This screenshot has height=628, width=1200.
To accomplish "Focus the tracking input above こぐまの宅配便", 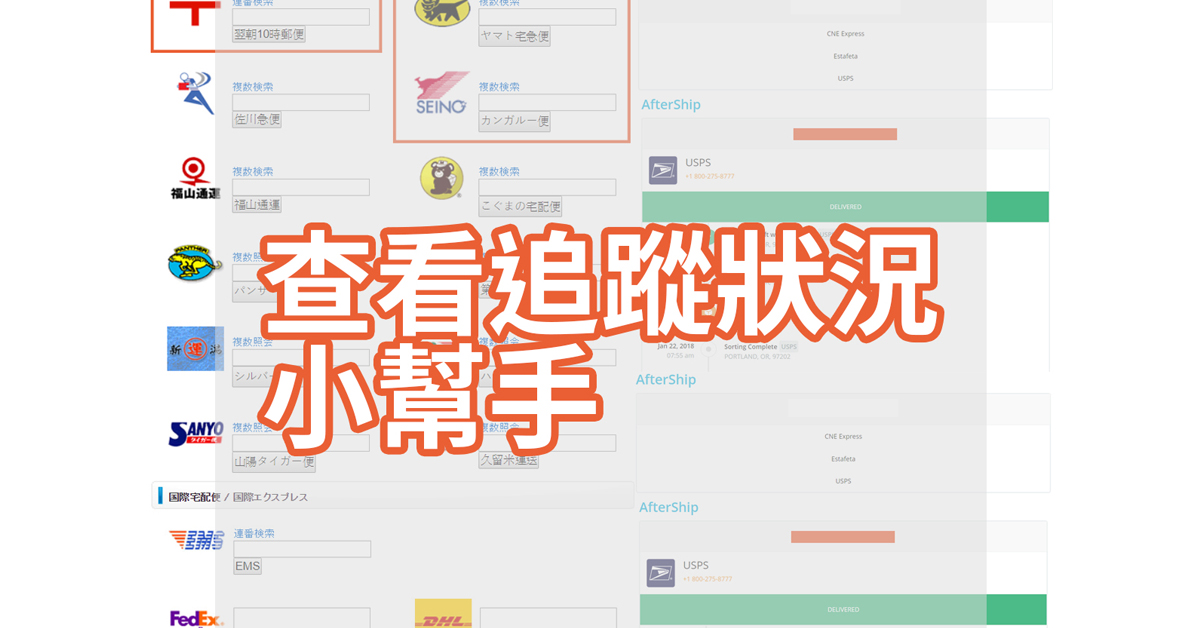I will [x=547, y=187].
